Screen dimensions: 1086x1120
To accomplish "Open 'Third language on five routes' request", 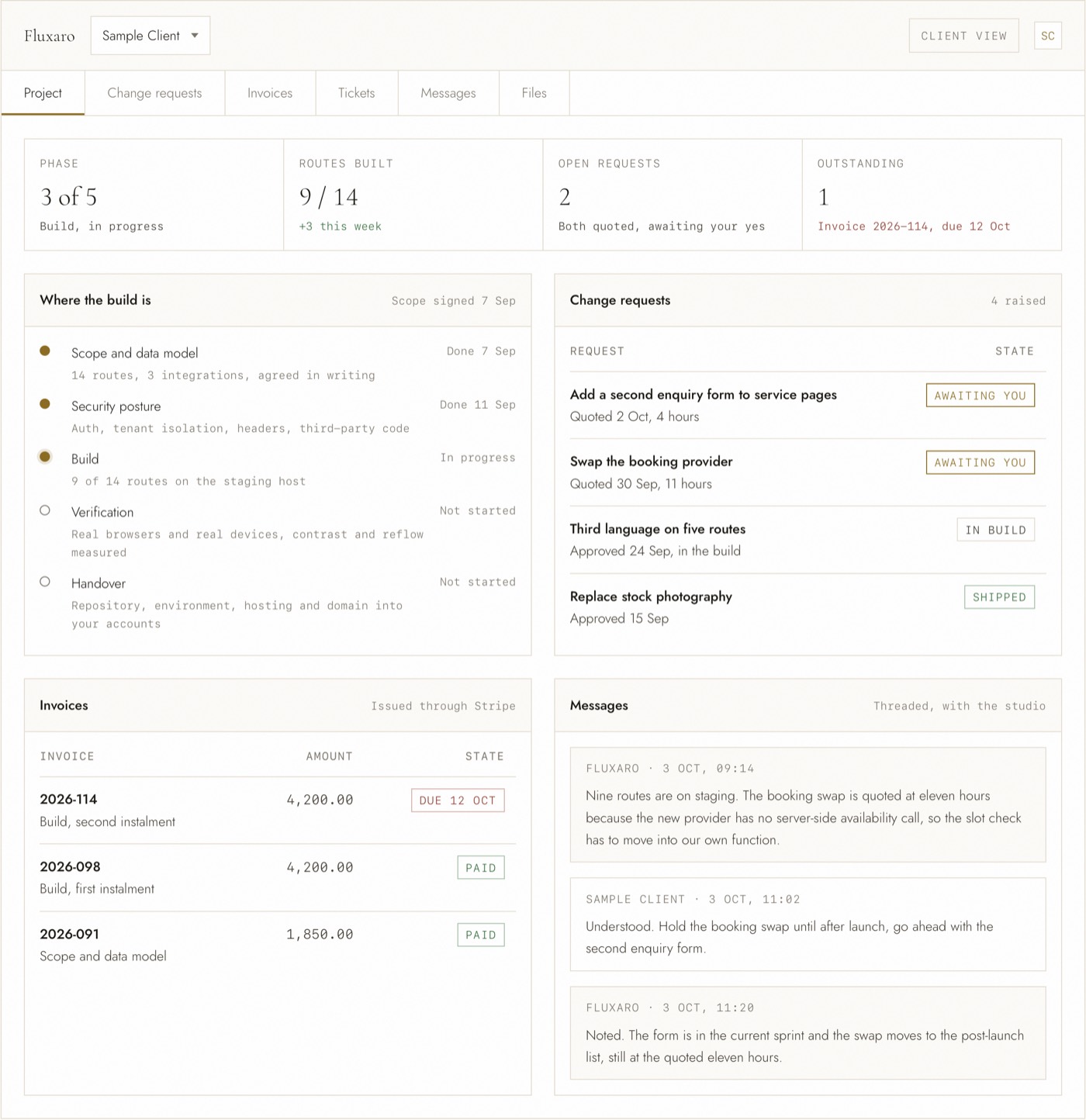I will point(808,540).
